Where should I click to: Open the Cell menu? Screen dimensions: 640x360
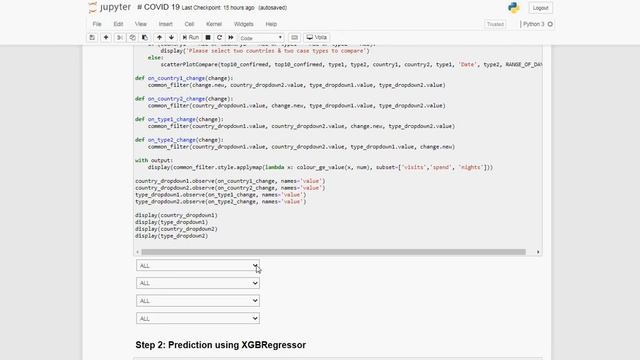tap(189, 24)
